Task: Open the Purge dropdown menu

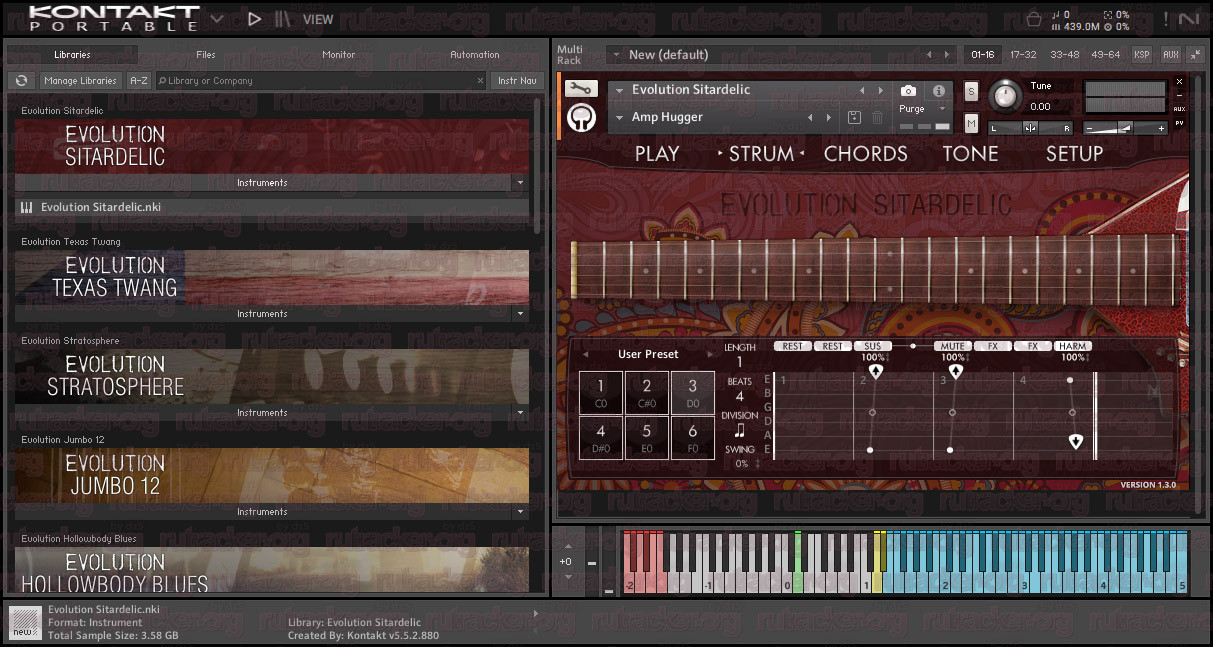Action: [920, 109]
